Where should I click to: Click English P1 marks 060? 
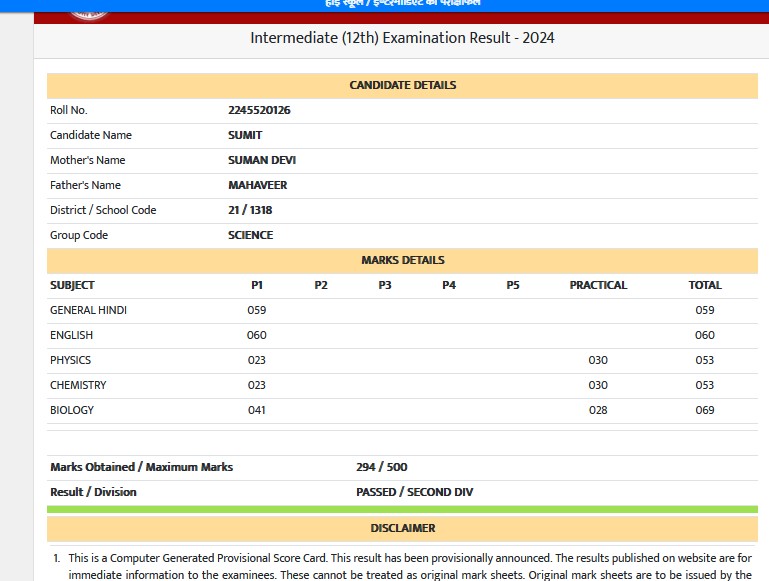(256, 335)
